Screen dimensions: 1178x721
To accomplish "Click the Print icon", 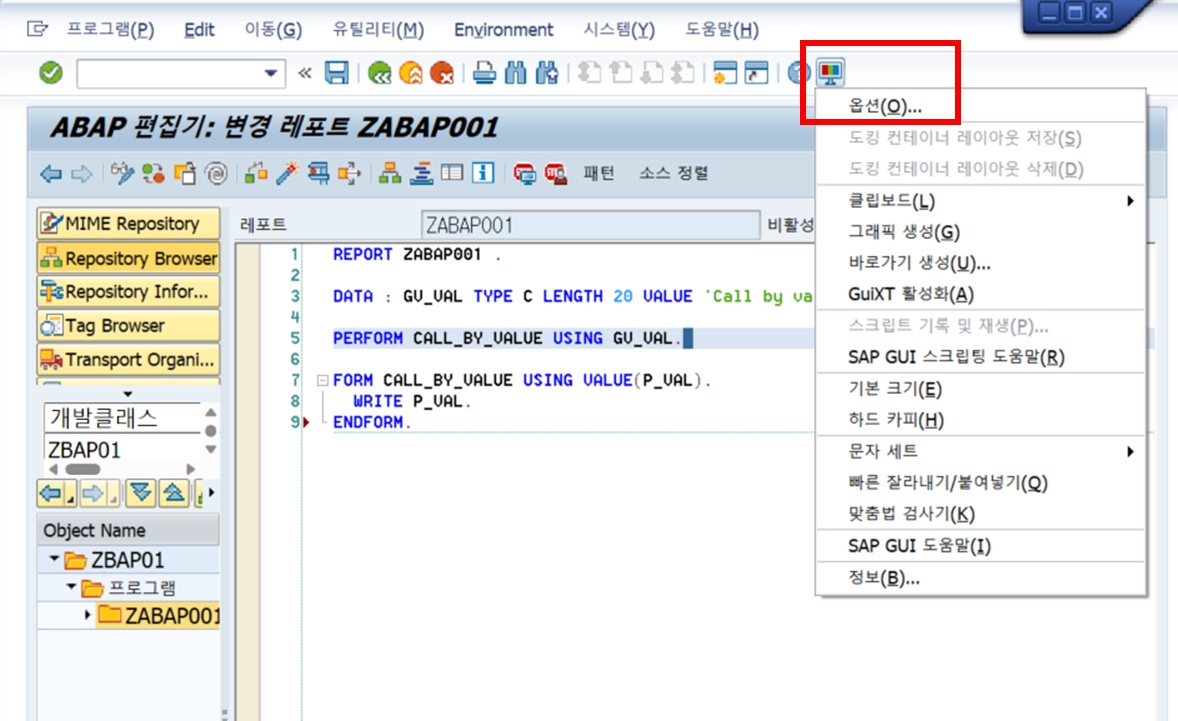I will point(485,73).
